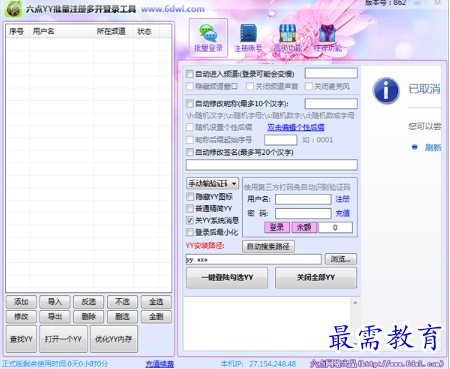Click the 导入 button
Image resolution: width=450 pixels, height=369 pixels.
coord(55,302)
